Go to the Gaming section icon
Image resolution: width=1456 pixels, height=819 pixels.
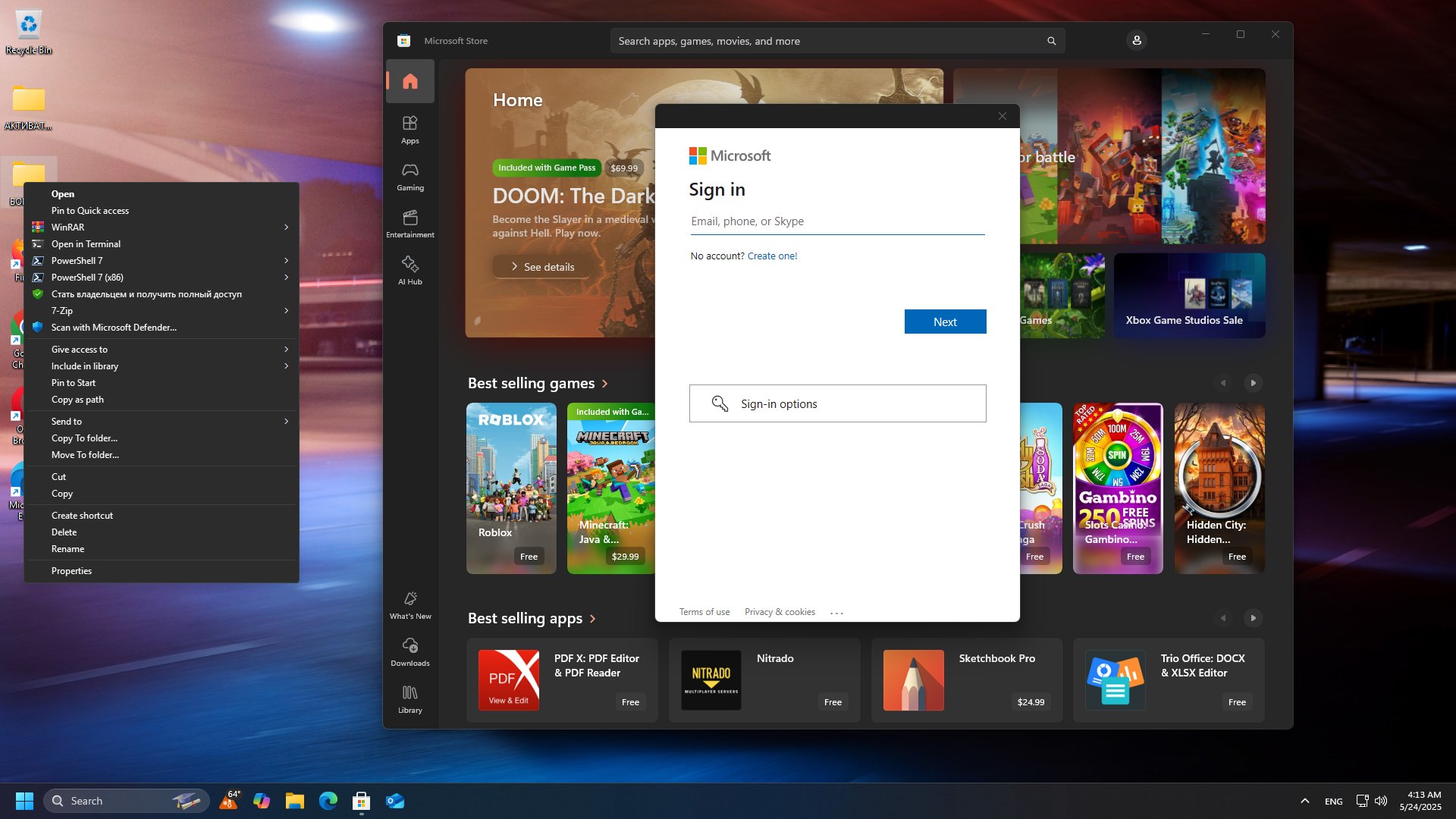click(x=409, y=177)
